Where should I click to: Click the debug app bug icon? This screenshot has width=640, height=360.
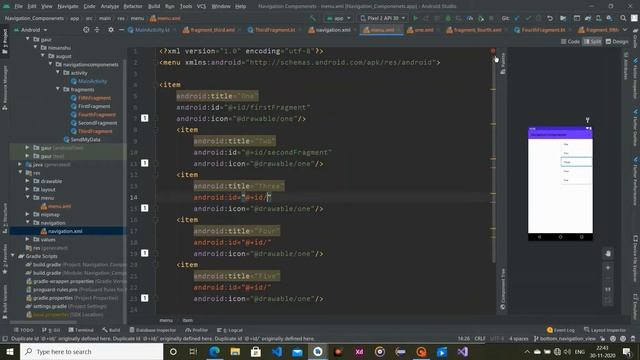click(x=448, y=18)
